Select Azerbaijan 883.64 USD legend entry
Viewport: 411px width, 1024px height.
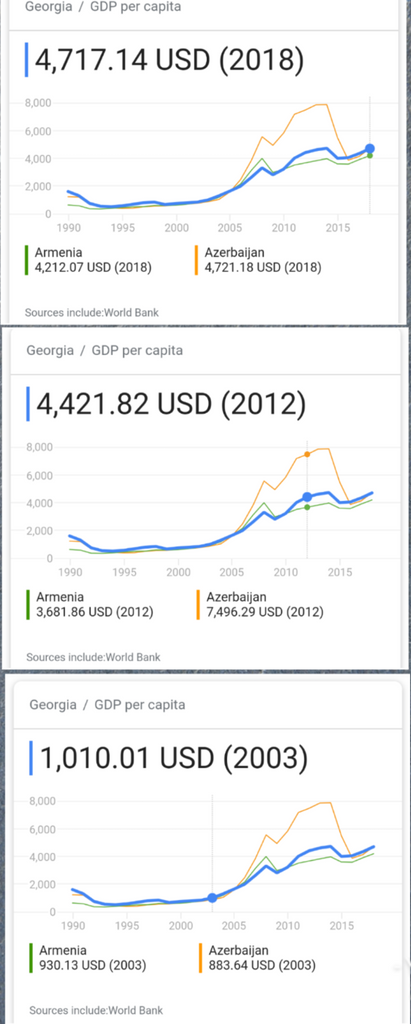261,958
